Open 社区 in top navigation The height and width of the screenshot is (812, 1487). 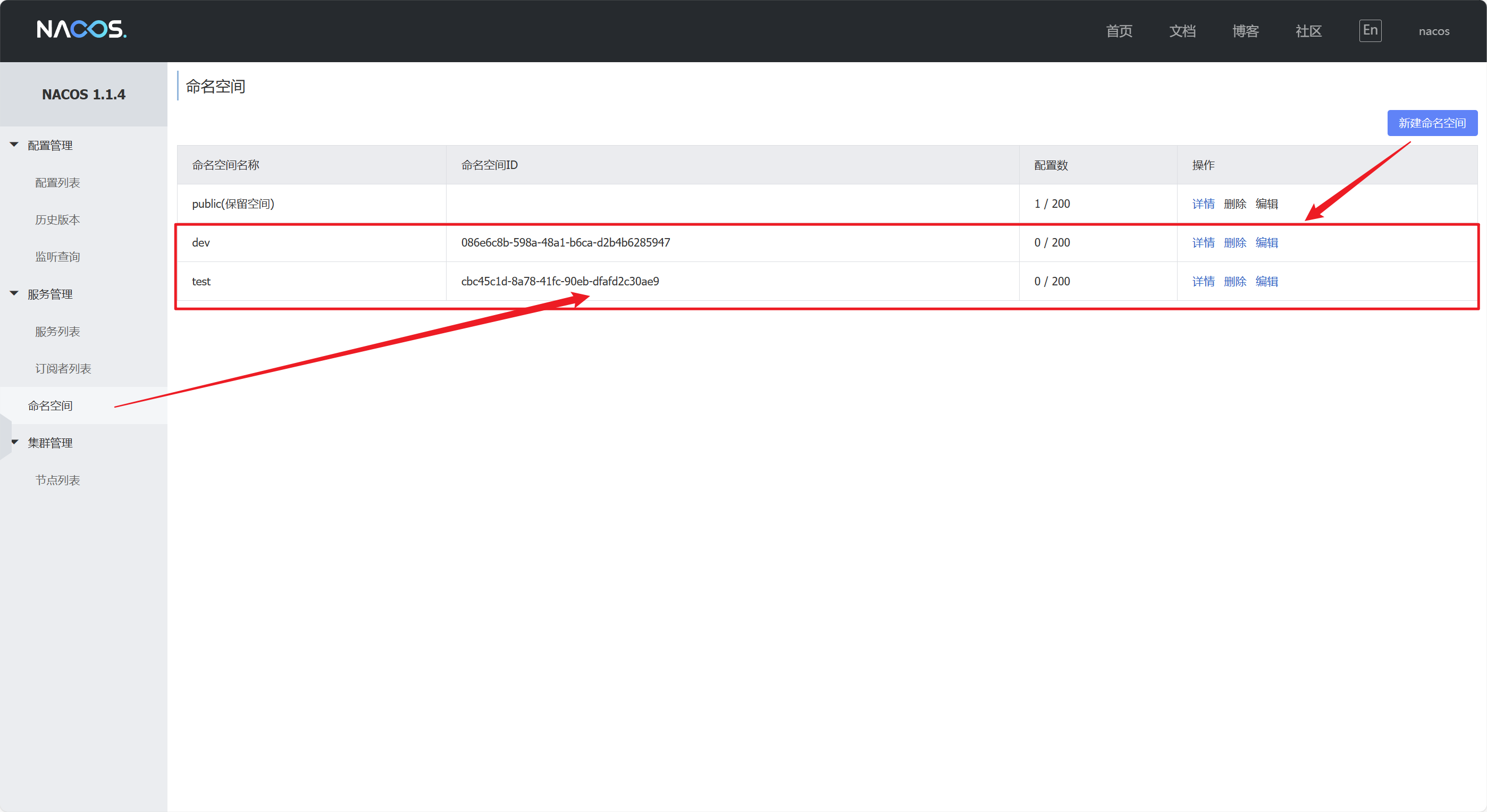pyautogui.click(x=1308, y=31)
